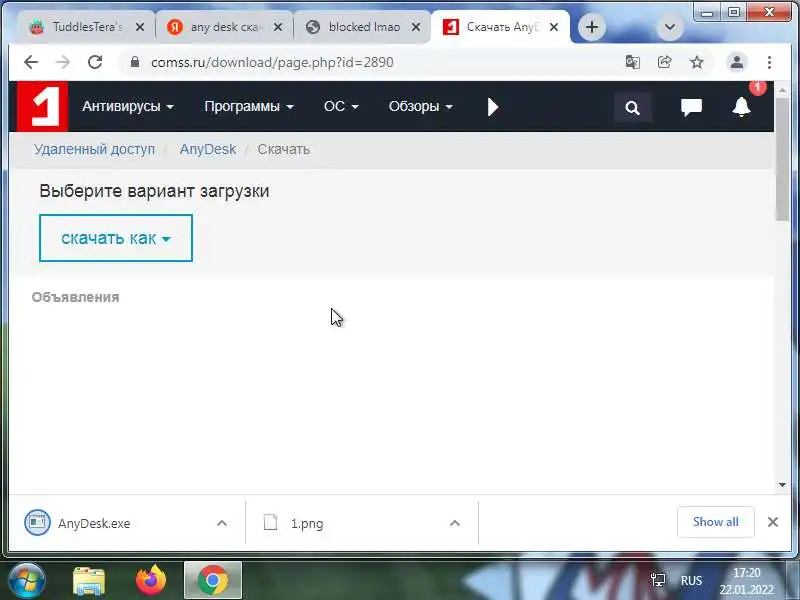This screenshot has width=800, height=600.
Task: Close the blocked lmao tab
Action: click(x=416, y=27)
